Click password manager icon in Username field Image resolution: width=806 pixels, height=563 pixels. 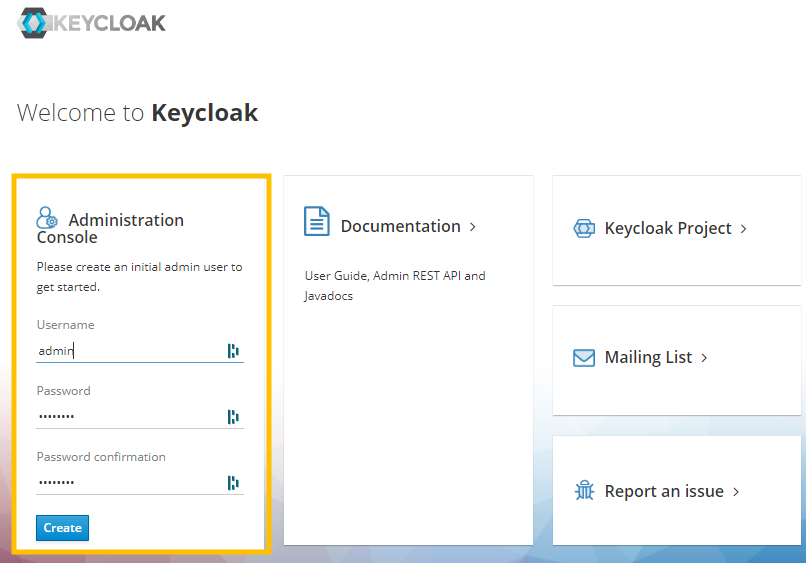click(233, 351)
